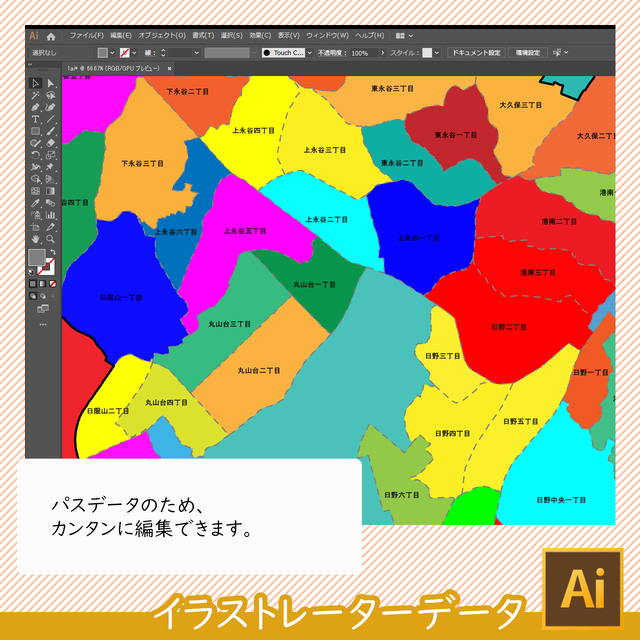The width and height of the screenshot is (640, 640).
Task: Select the Rotate tool
Action: [x=36, y=155]
